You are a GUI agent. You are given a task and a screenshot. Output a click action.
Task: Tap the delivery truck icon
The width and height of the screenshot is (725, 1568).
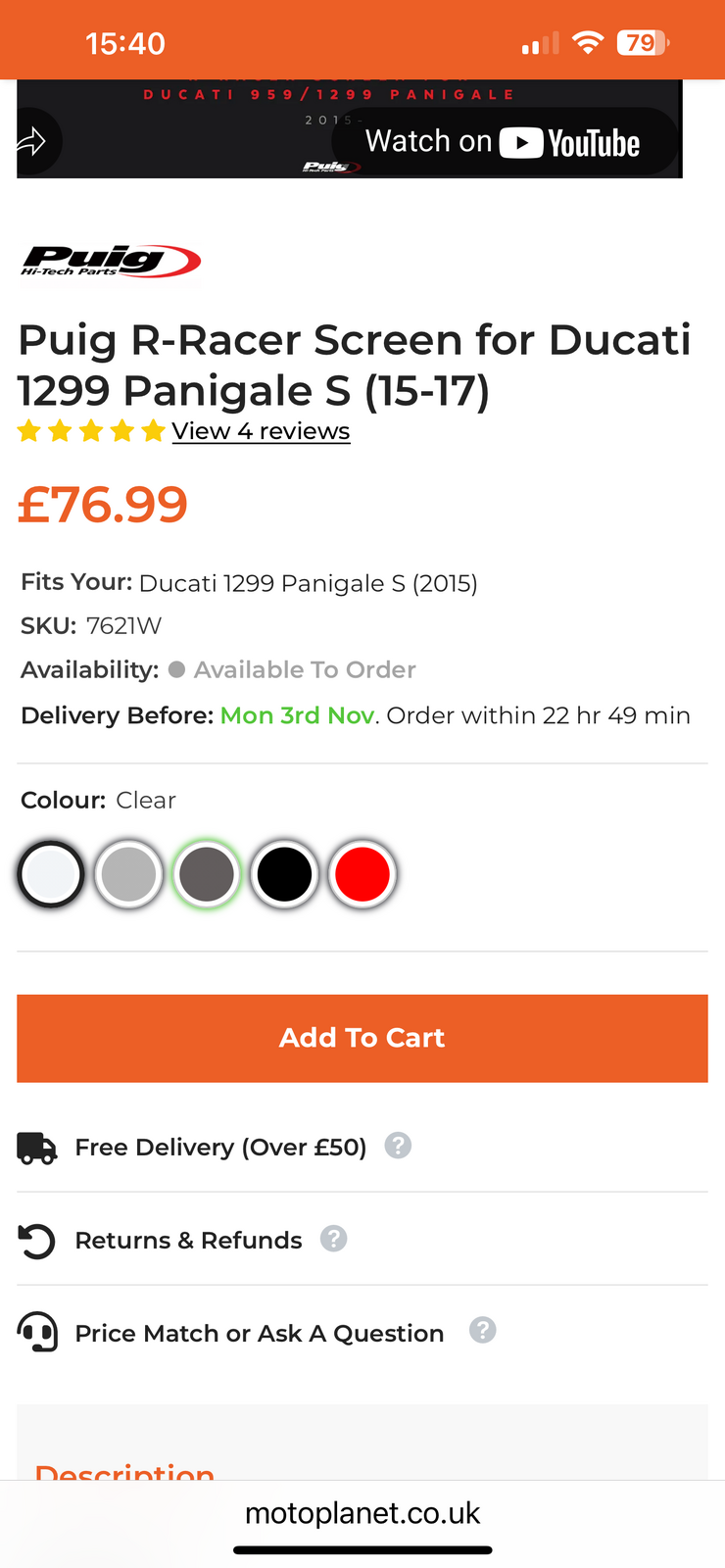[x=37, y=1147]
